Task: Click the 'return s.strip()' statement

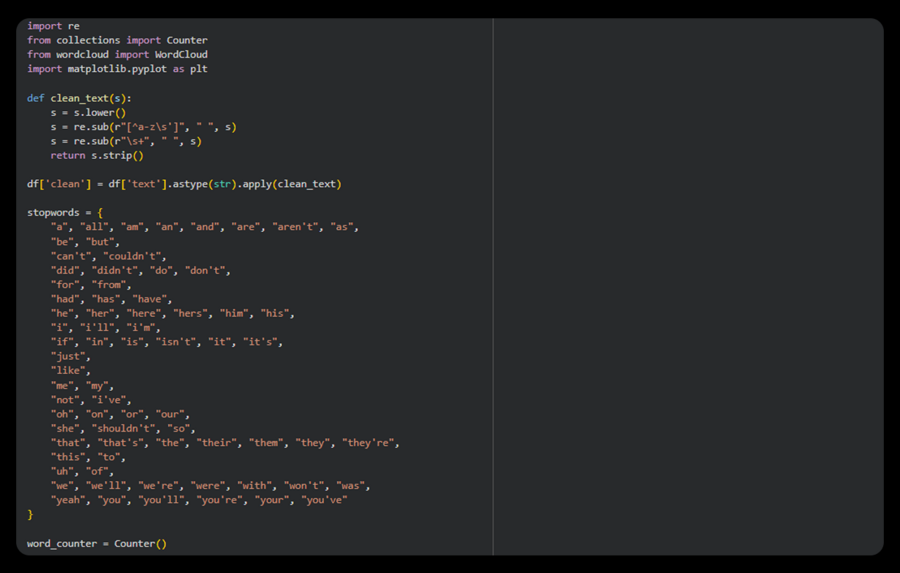Action: 97,155
